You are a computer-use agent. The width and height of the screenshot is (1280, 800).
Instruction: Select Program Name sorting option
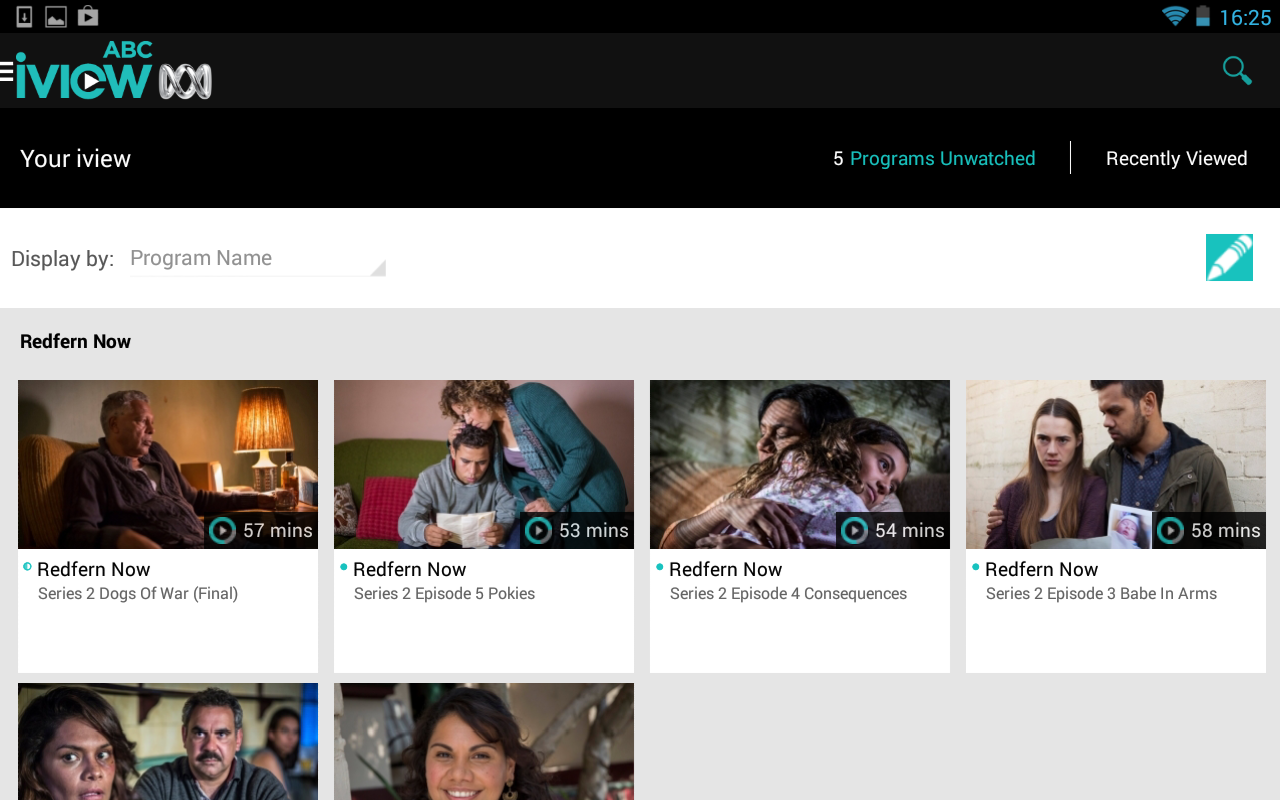(x=200, y=258)
